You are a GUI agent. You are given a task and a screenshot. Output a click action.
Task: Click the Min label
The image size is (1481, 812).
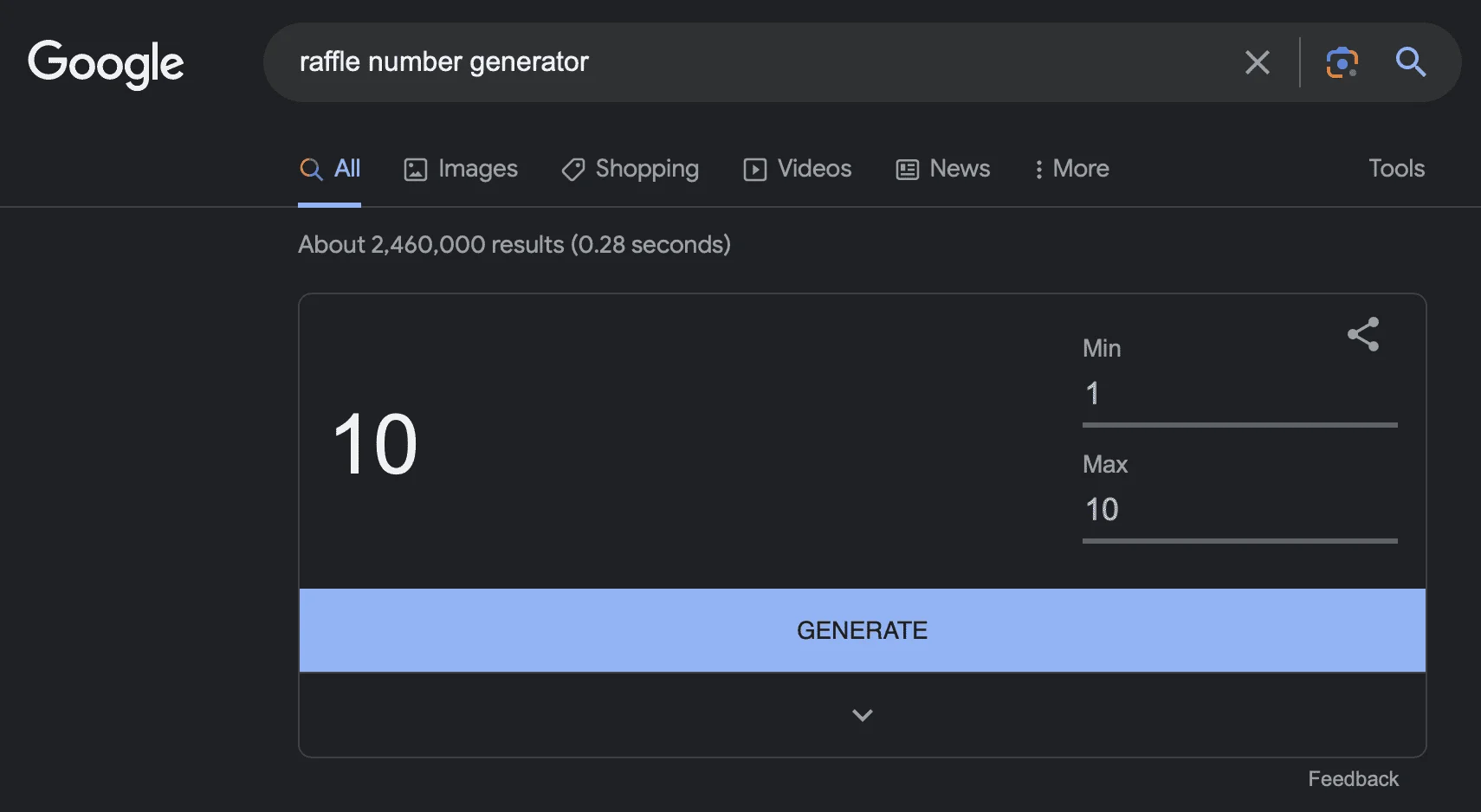tap(1102, 348)
